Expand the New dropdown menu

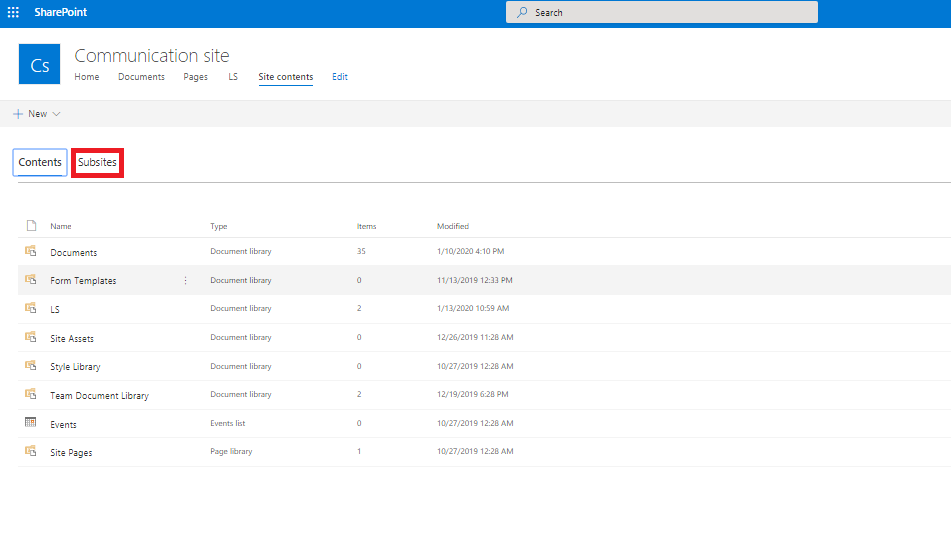[37, 113]
